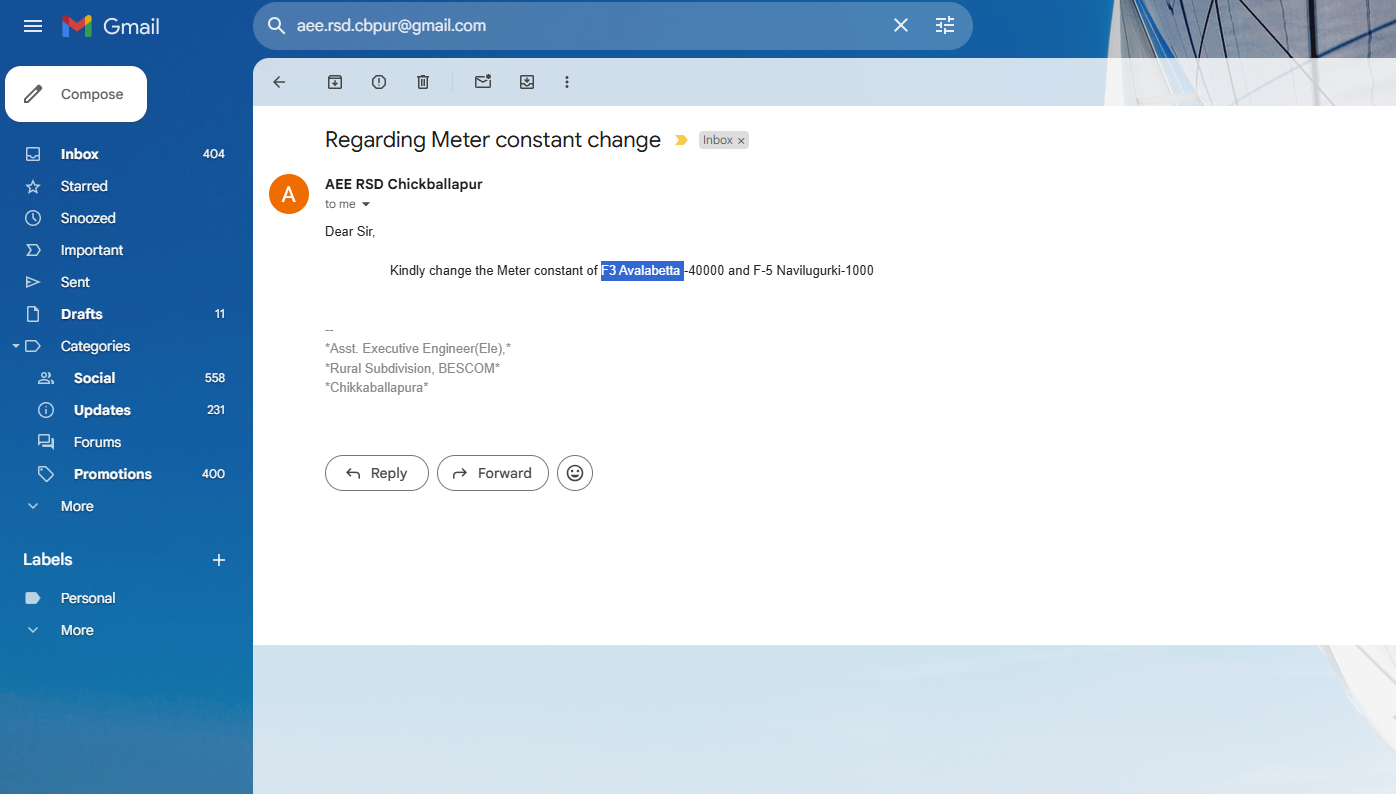
Task: Click the Move to icon
Action: (x=527, y=82)
